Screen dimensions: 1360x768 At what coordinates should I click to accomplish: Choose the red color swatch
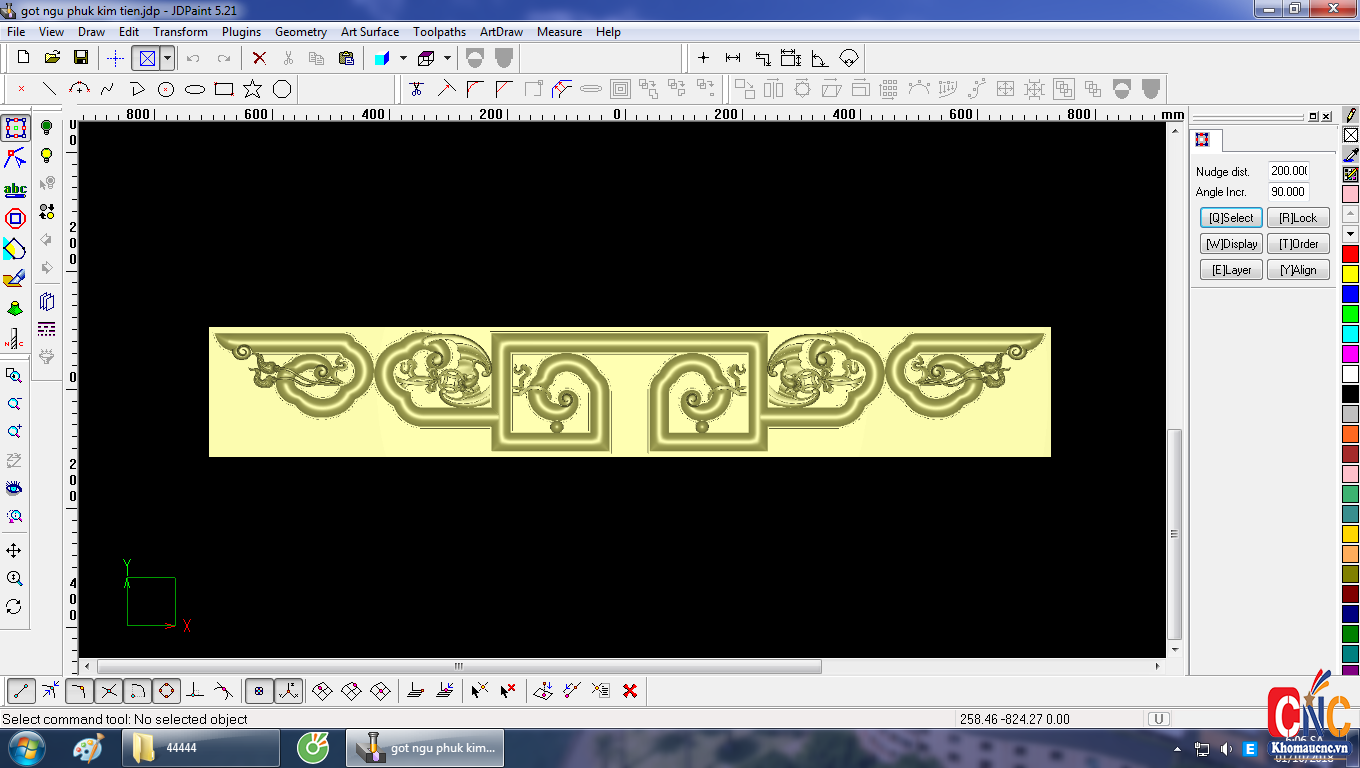point(1350,254)
